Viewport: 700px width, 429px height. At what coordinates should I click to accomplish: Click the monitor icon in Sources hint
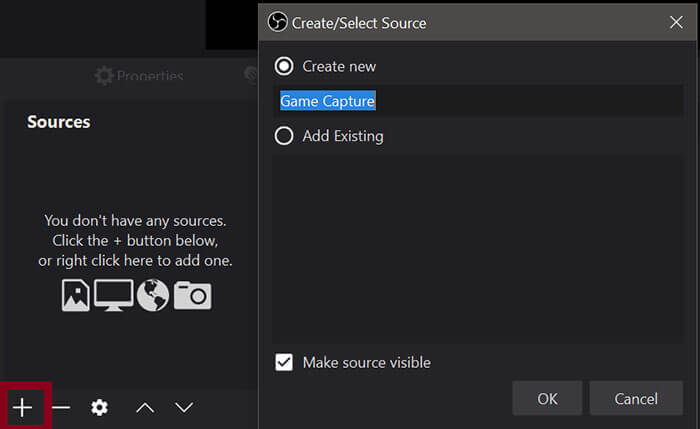click(113, 295)
